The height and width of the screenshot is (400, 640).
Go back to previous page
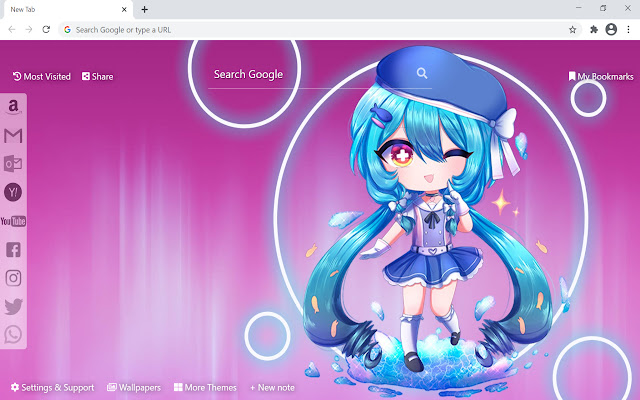coord(12,29)
